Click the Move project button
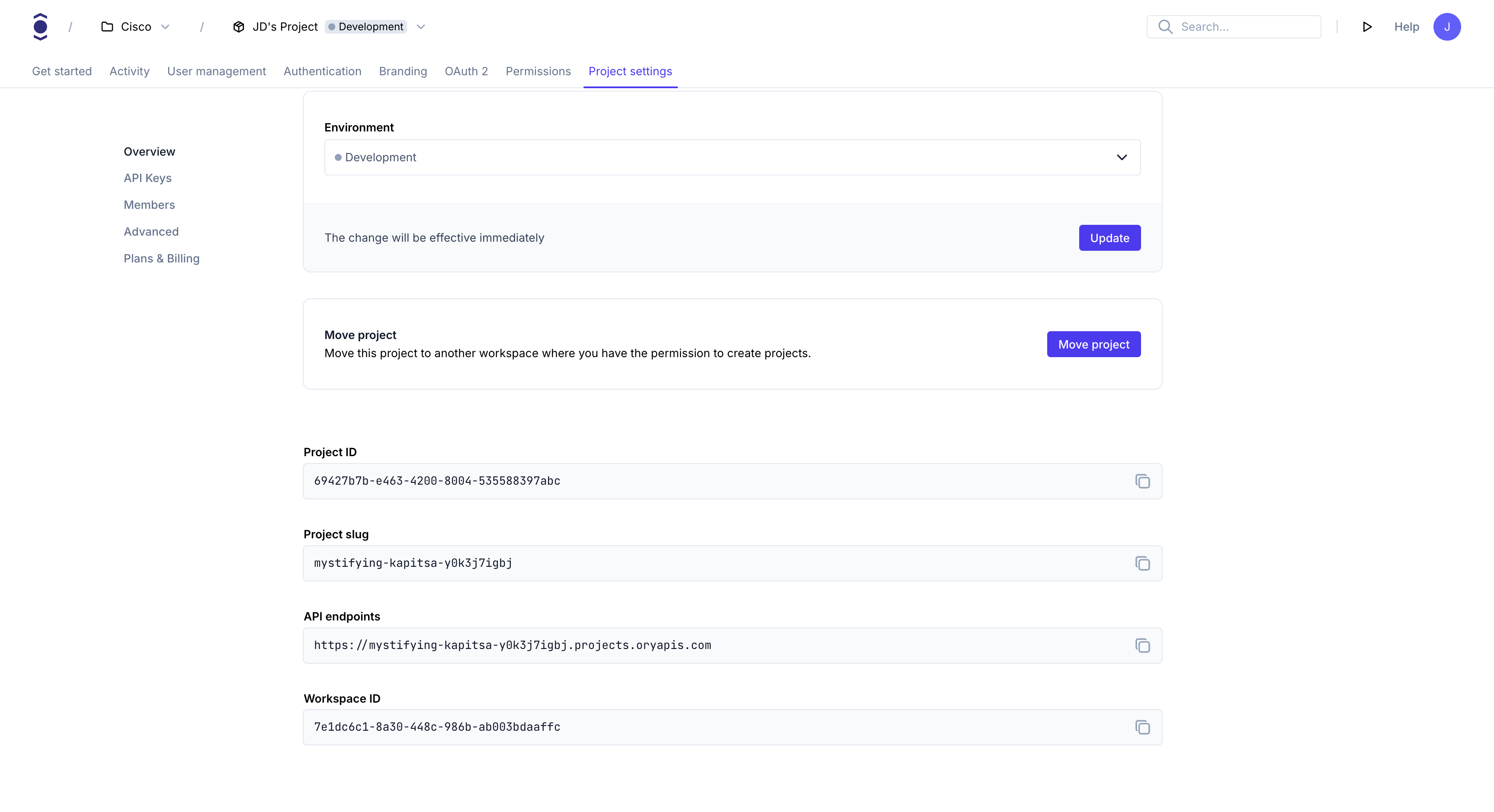The width and height of the screenshot is (1494, 812). 1093,344
